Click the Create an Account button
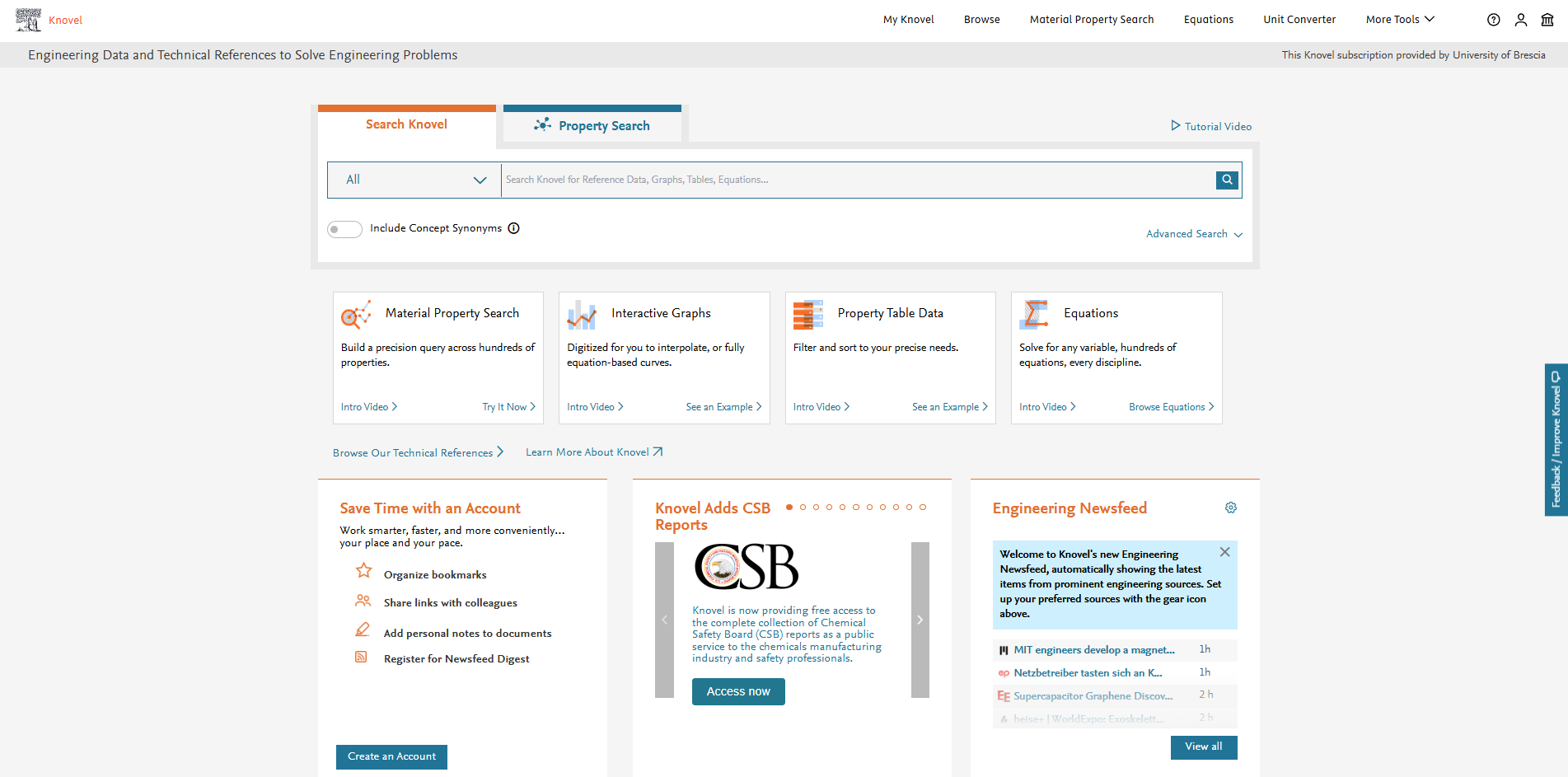Viewport: 1568px width, 777px height. (391, 756)
